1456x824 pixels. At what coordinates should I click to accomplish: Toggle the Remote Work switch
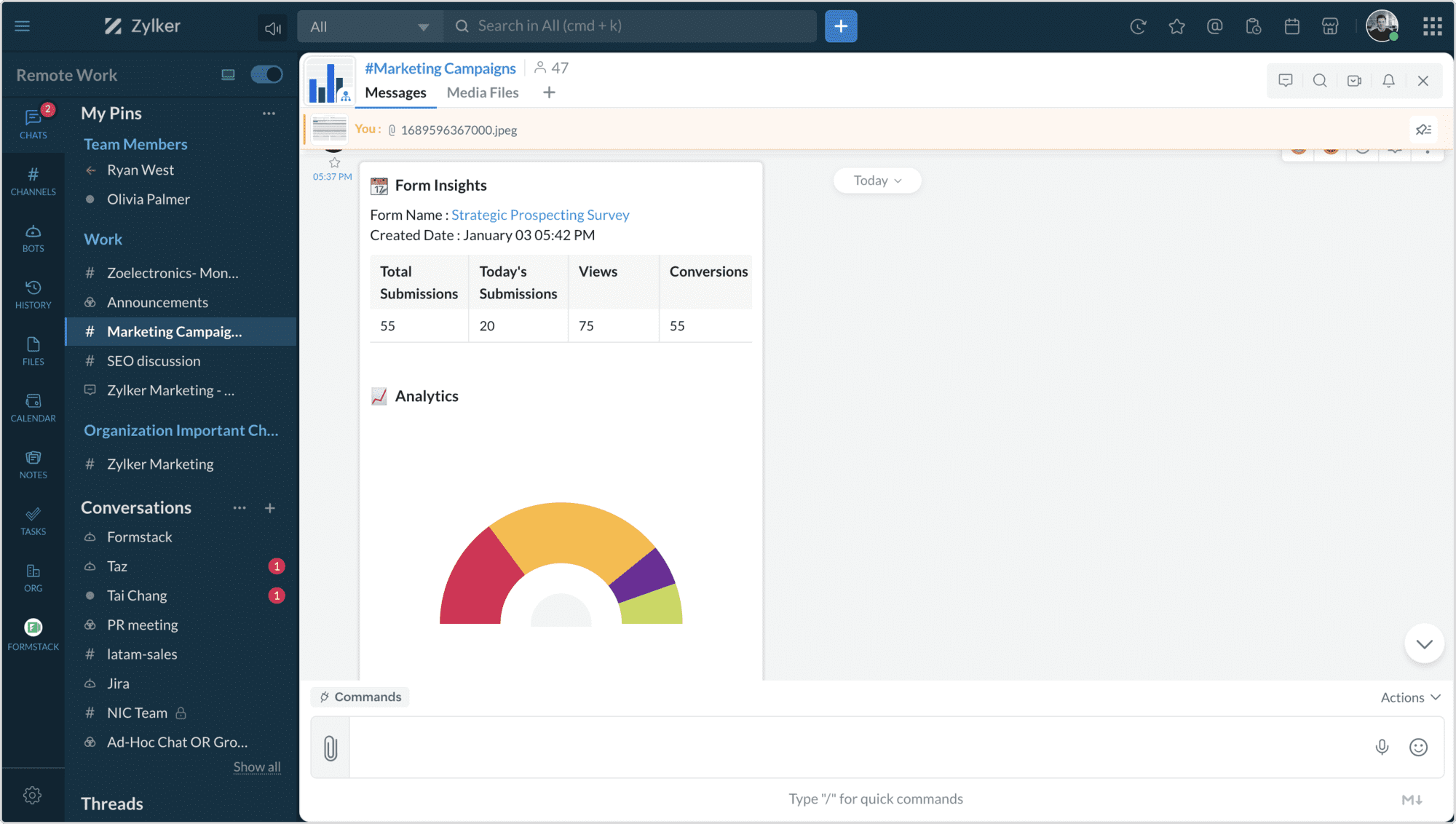coord(266,74)
